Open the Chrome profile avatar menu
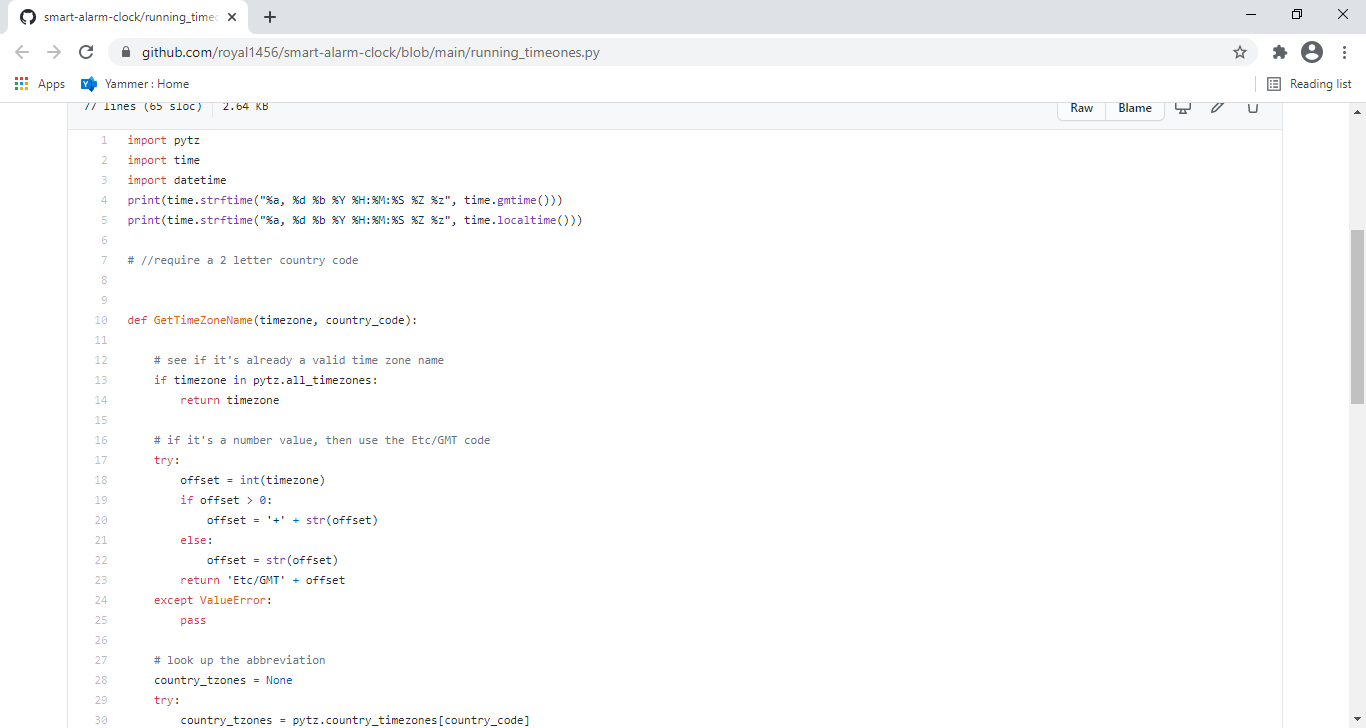This screenshot has height=728, width=1366. click(x=1312, y=52)
